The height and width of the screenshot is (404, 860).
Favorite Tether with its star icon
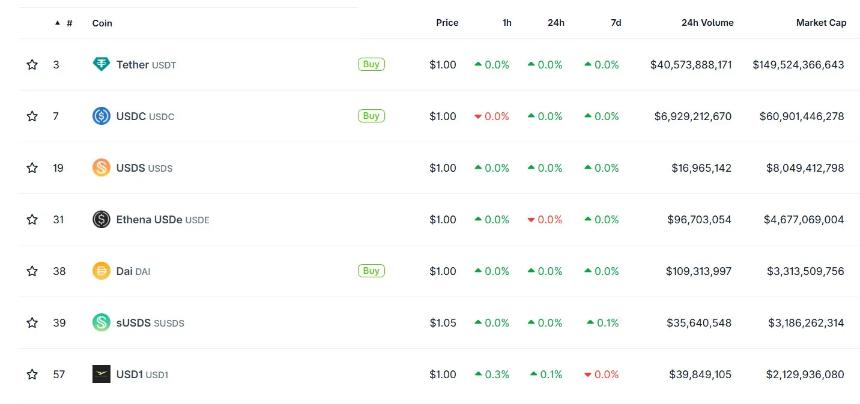[32, 65]
